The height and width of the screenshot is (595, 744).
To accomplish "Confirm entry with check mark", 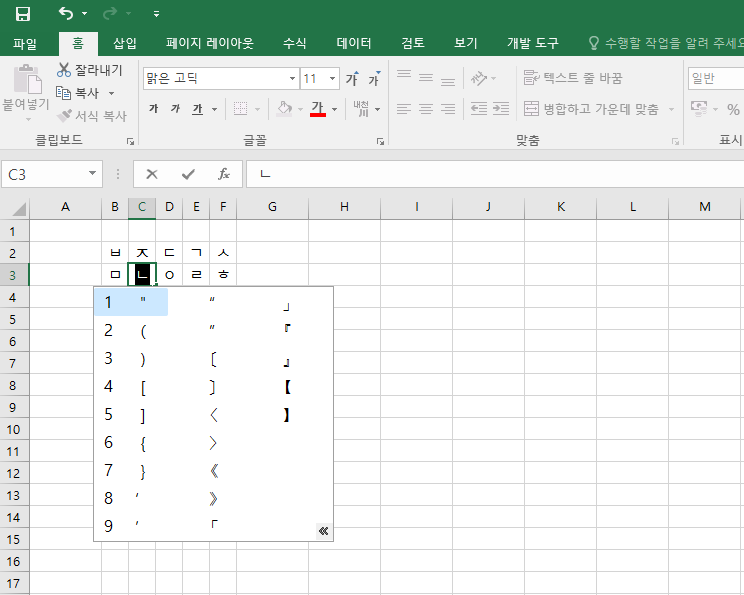I will tap(188, 175).
